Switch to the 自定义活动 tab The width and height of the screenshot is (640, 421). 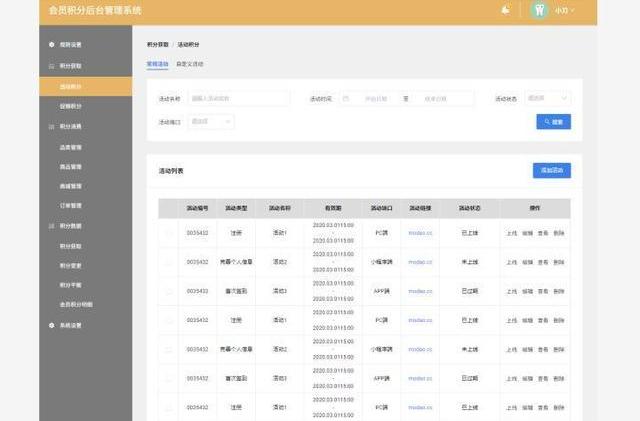(189, 64)
